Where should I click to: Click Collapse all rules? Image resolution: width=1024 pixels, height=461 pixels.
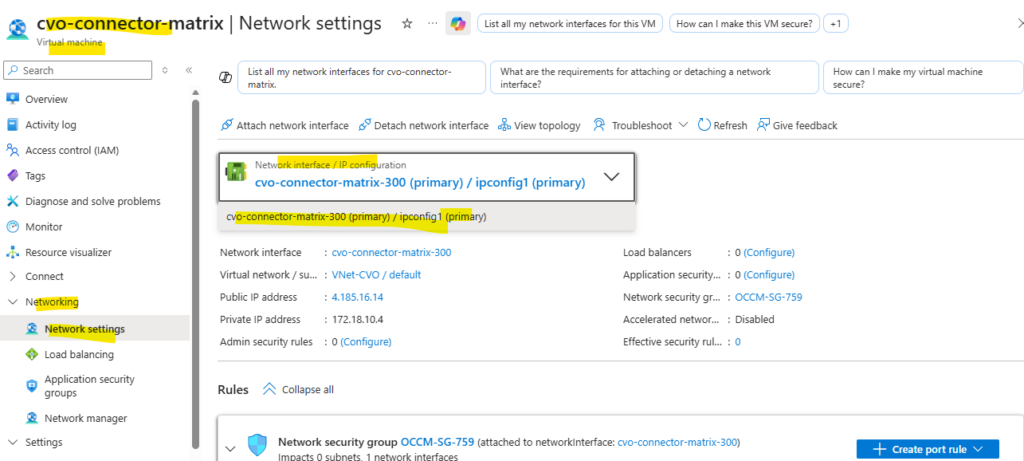tap(298, 389)
